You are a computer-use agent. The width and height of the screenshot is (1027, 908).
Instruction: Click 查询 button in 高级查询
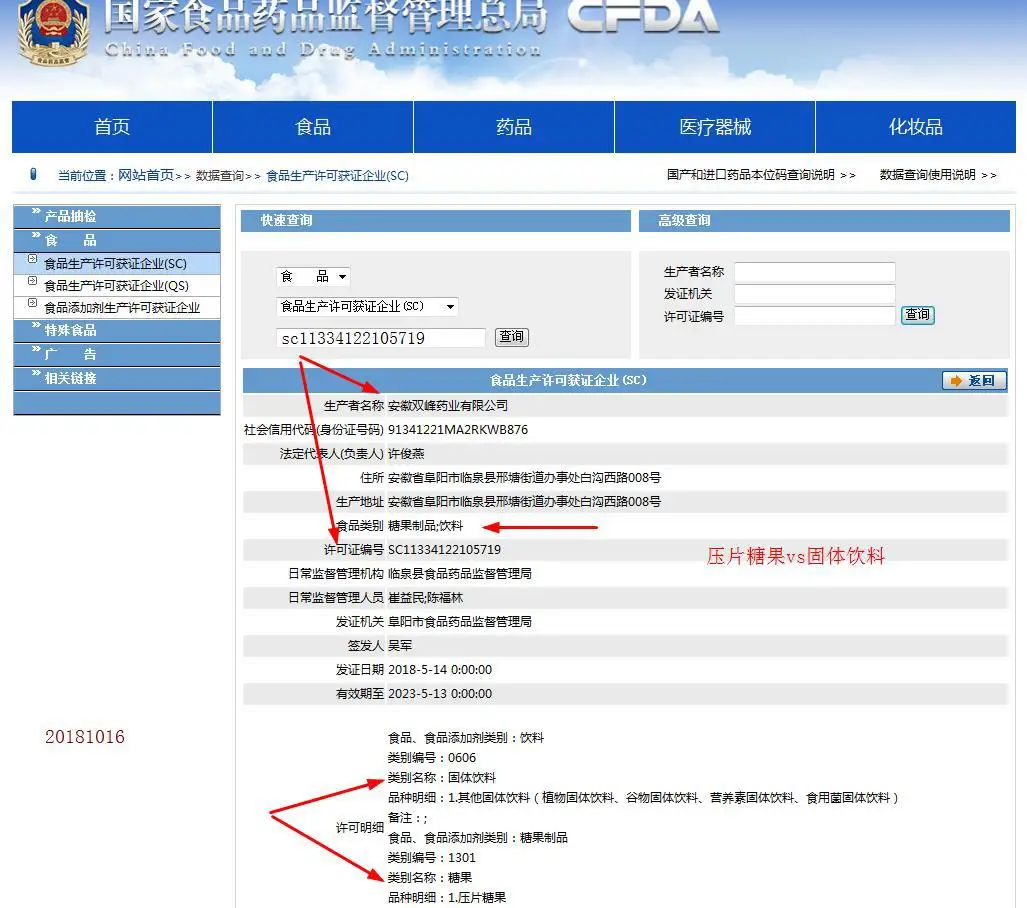(918, 315)
